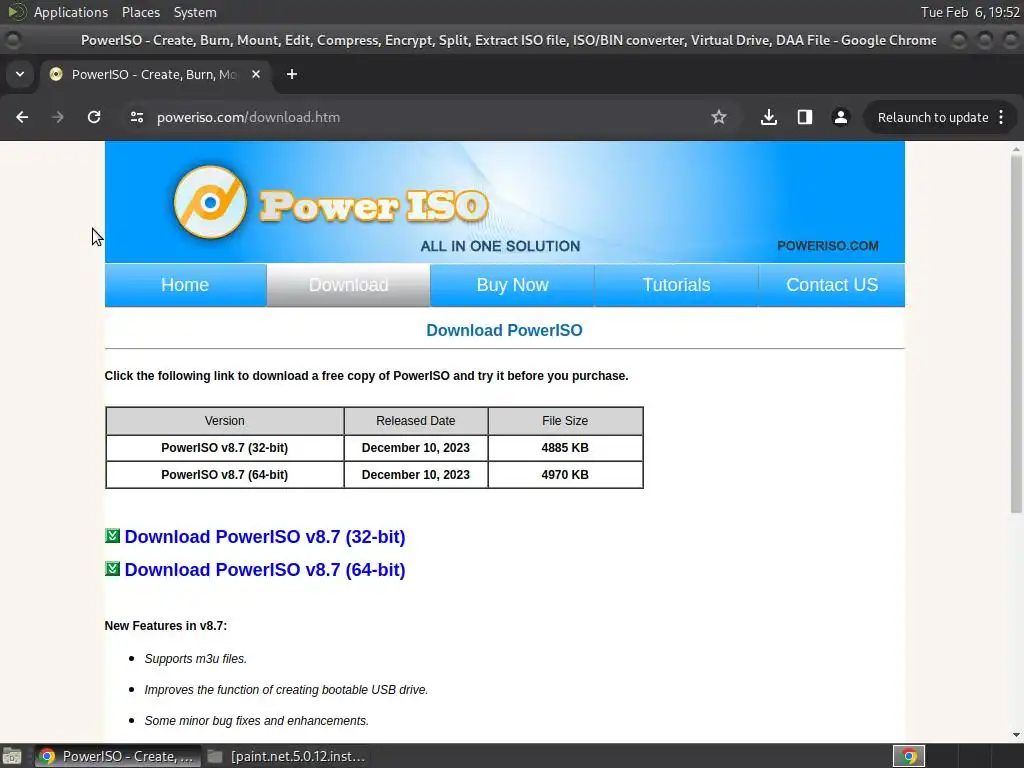Select the PowerISO v8.7 (32-bit) table cell
This screenshot has height=768, width=1024.
225,448
